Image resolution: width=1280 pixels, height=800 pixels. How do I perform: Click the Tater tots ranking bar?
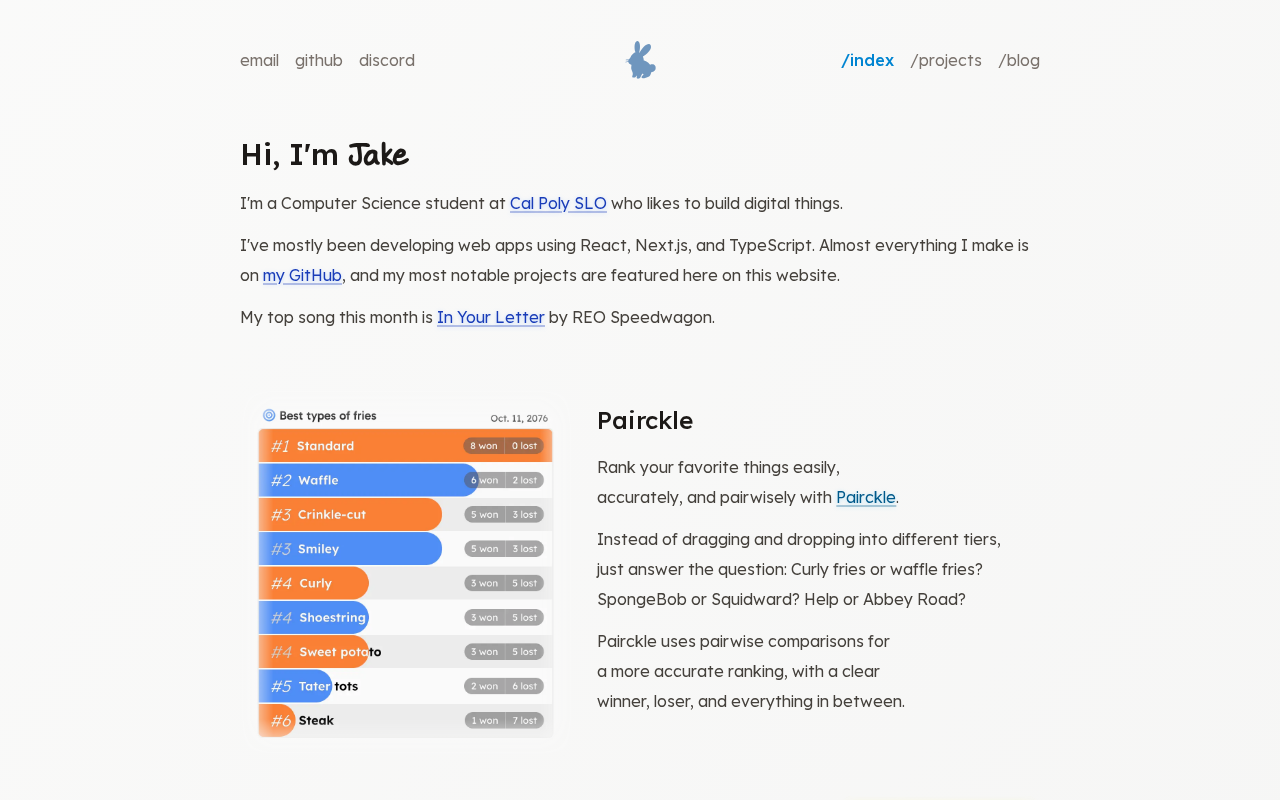[x=296, y=686]
